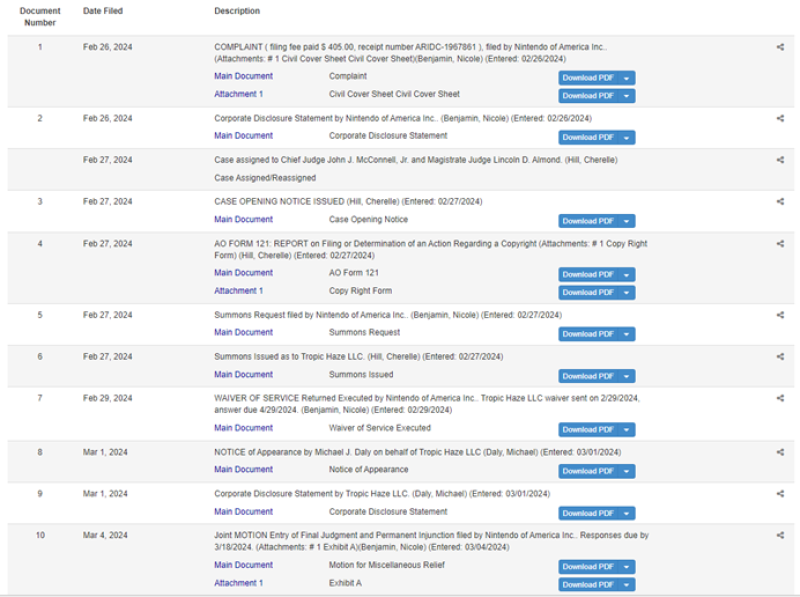Open dropdown arrow beside Summons Issued download
Screen dimensions: 800x597
pyautogui.click(x=626, y=377)
